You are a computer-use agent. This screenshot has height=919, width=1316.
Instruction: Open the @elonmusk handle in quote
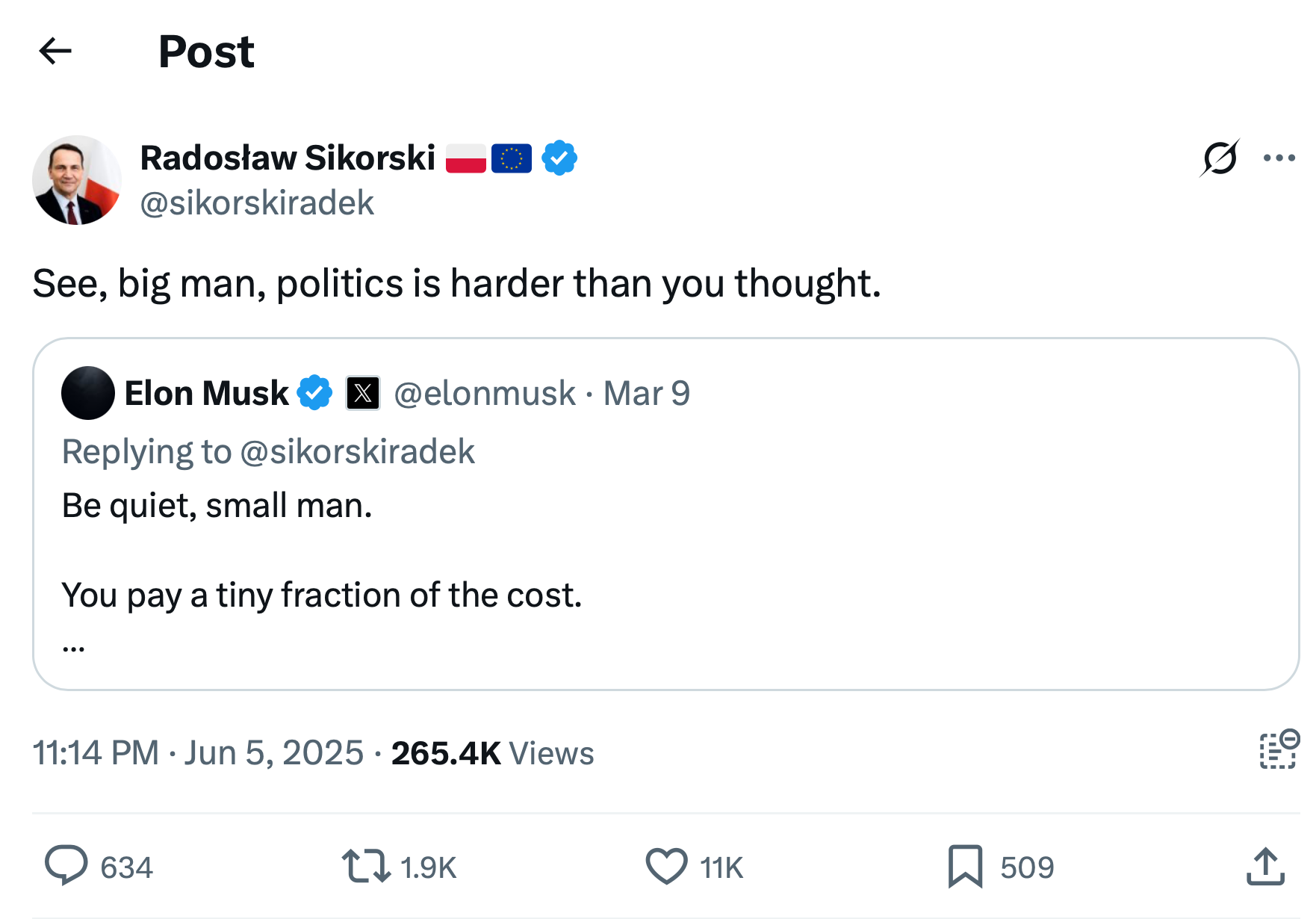(x=484, y=393)
